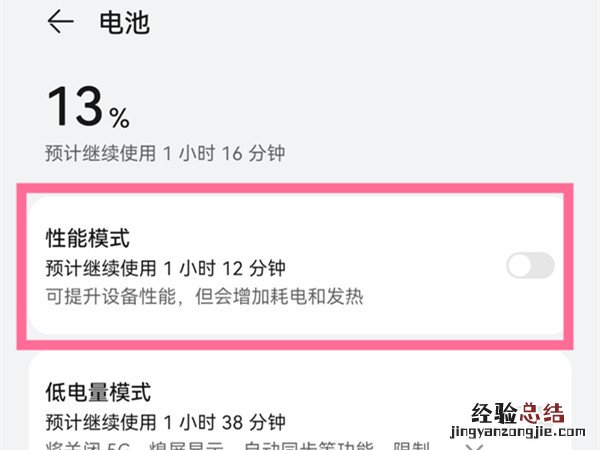Click the 1 小时 12 分钟 estimate line
Screen dimensions: 600x450
(x=165, y=268)
